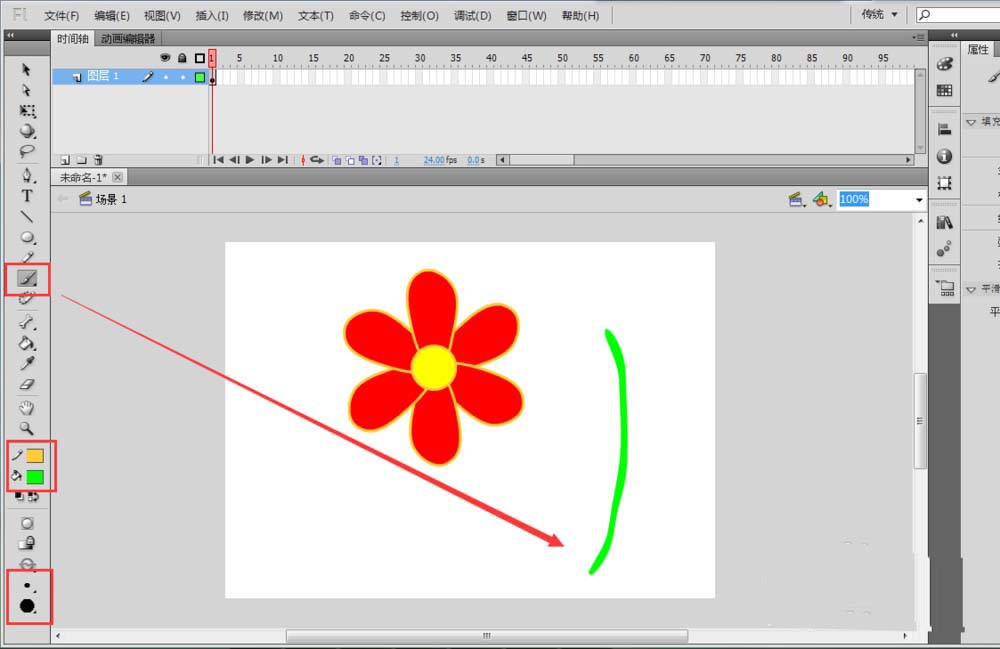Select the Pen tool
1000x649 pixels.
[x=27, y=175]
